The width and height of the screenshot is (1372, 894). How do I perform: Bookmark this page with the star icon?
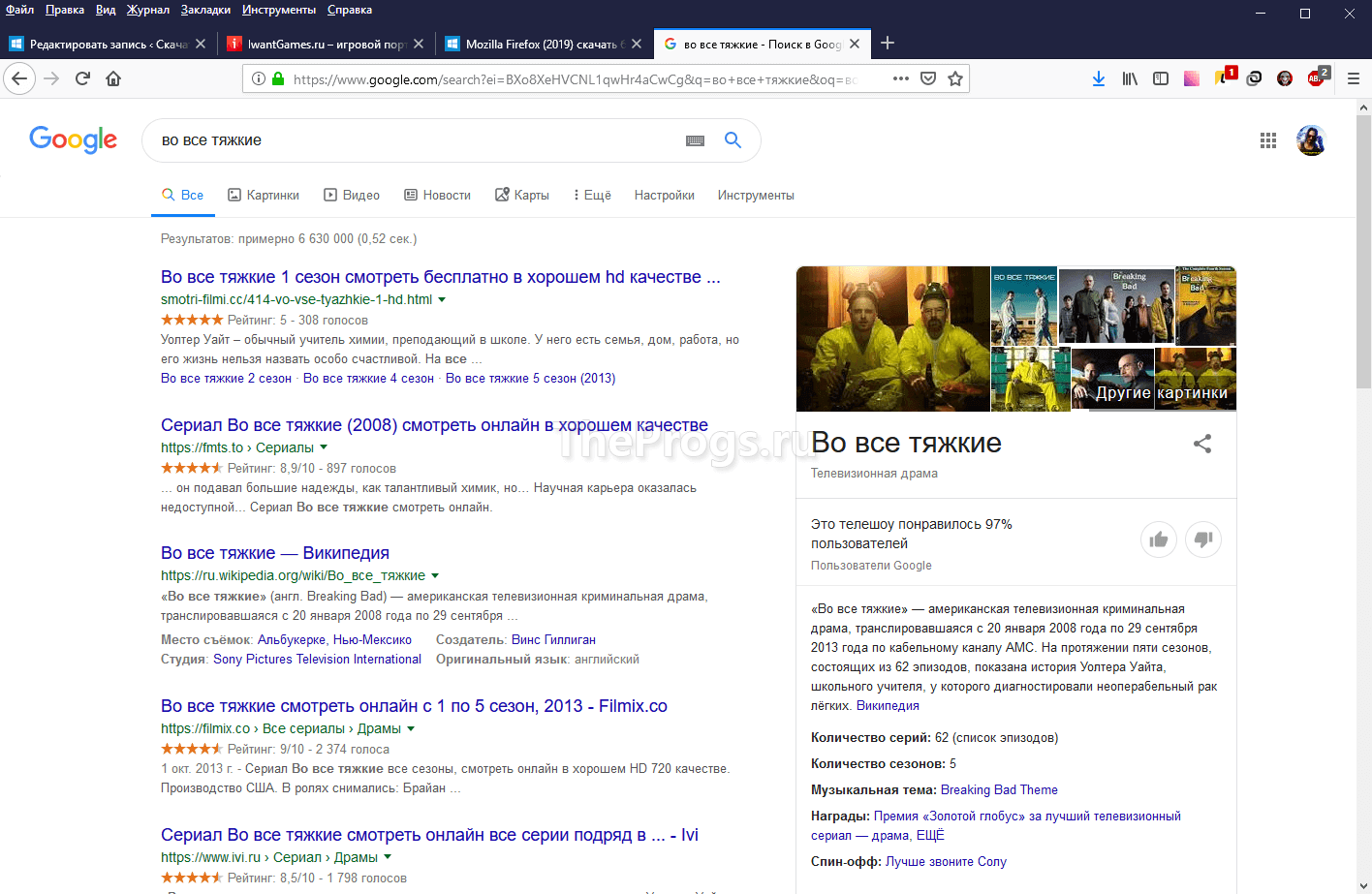(955, 78)
